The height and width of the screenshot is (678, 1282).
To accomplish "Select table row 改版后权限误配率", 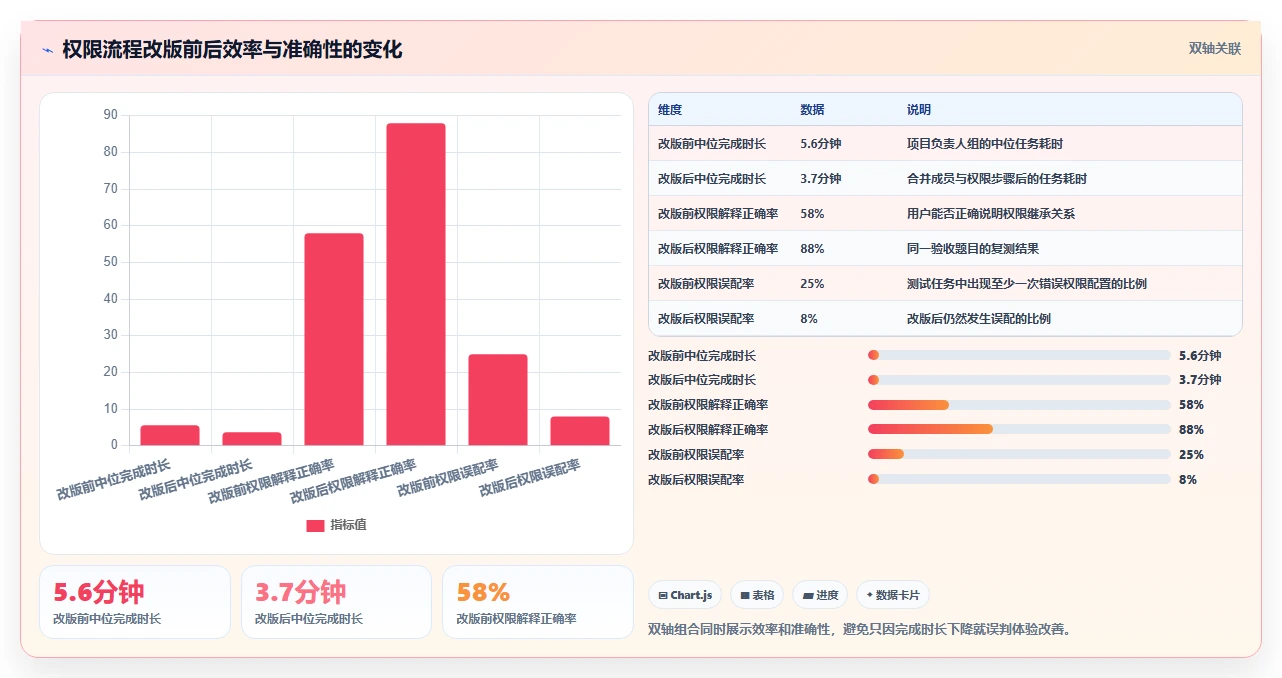I will pyautogui.click(x=945, y=319).
